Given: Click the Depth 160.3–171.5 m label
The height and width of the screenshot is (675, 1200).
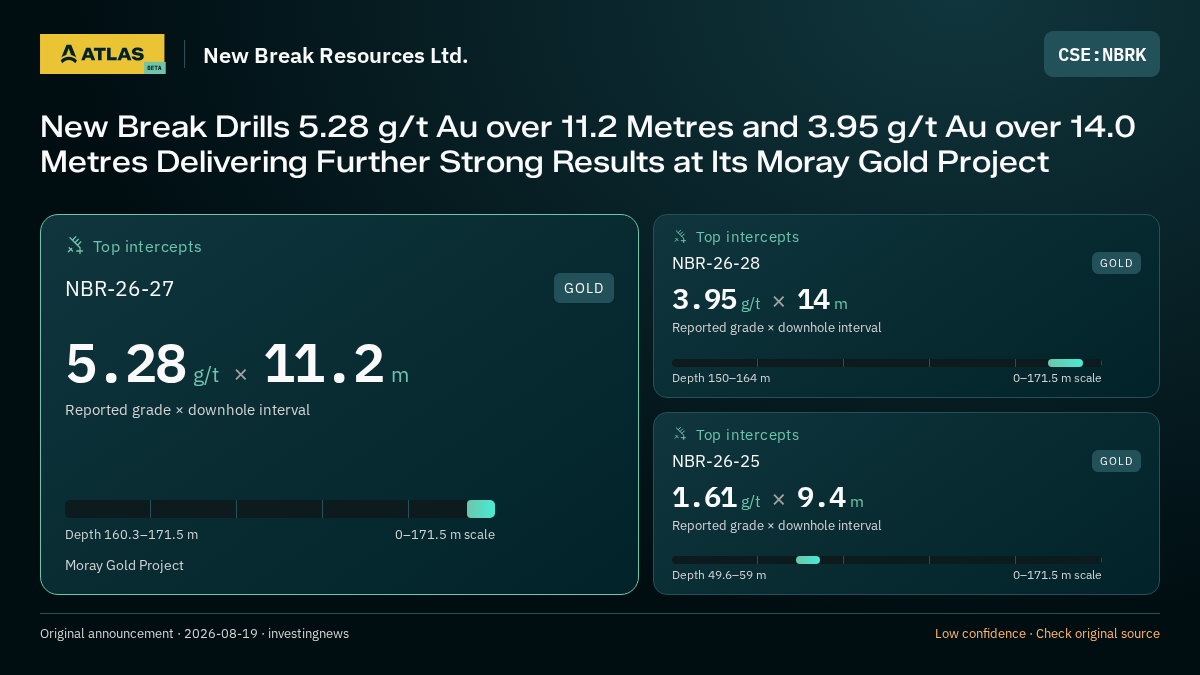Looking at the screenshot, I should [x=132, y=535].
